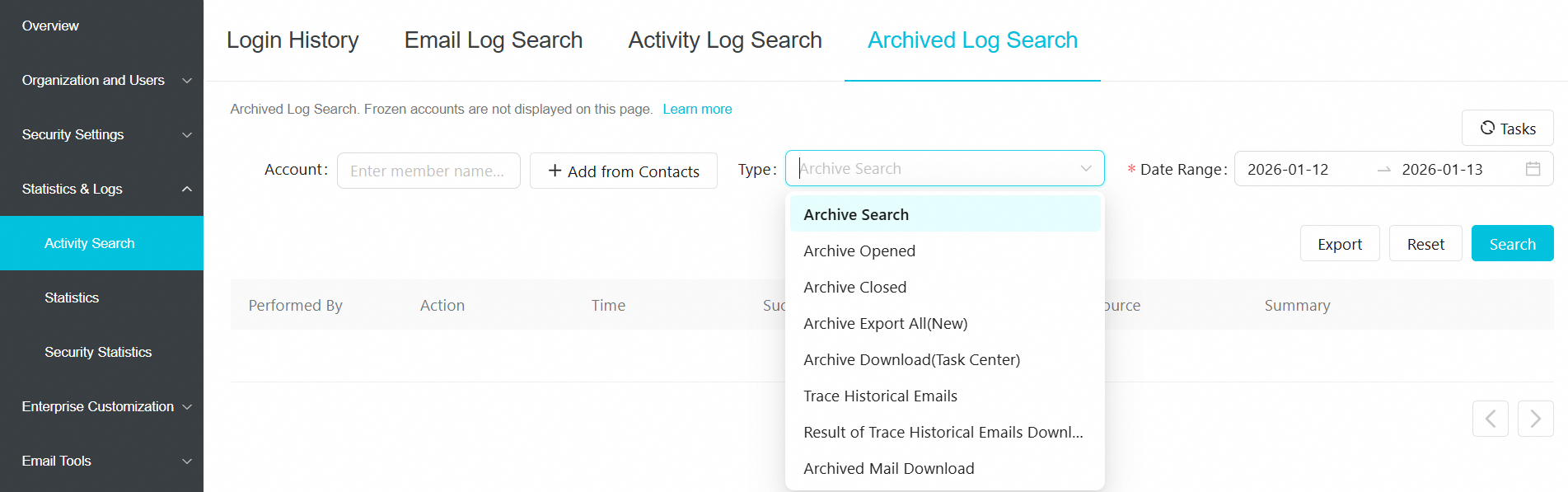Screen dimensions: 1568x492
Task: Expand Email Tools section
Action: [x=101, y=461]
